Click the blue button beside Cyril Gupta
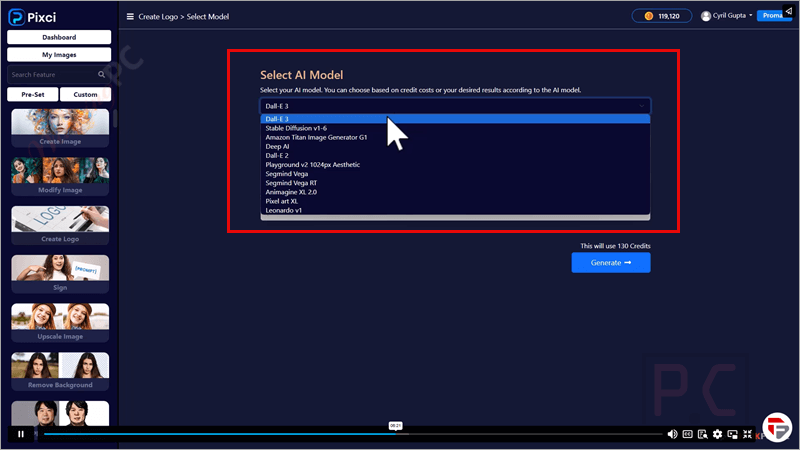Image resolution: width=800 pixels, height=450 pixels. tap(774, 16)
